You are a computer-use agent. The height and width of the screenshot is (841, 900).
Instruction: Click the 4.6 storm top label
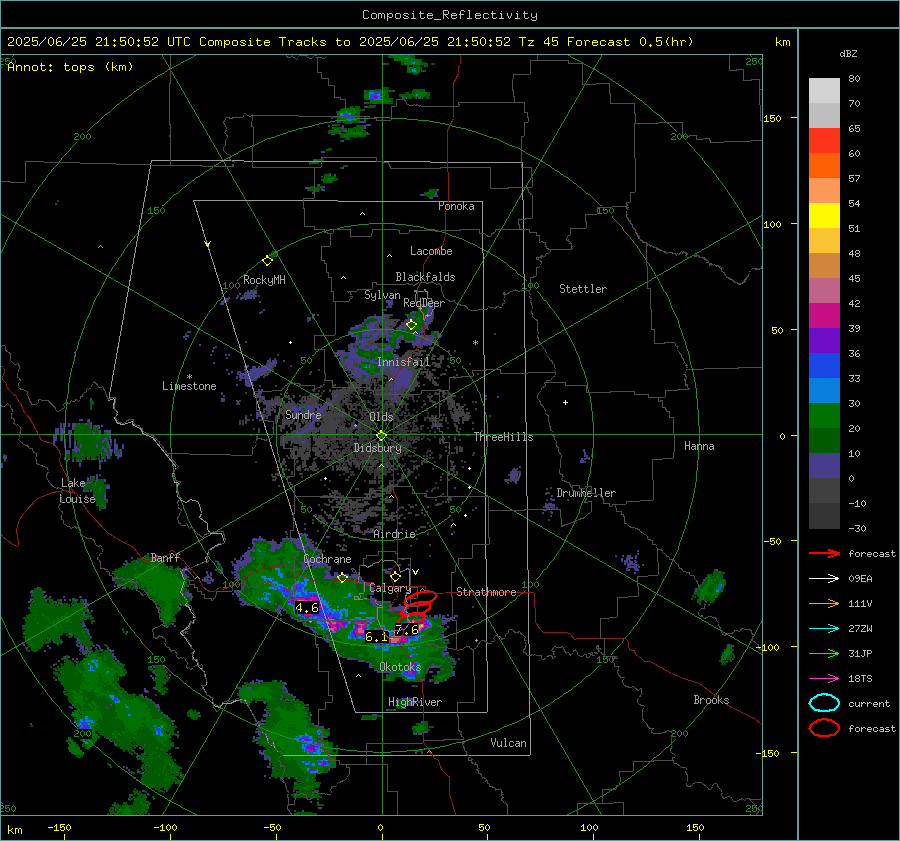[307, 607]
